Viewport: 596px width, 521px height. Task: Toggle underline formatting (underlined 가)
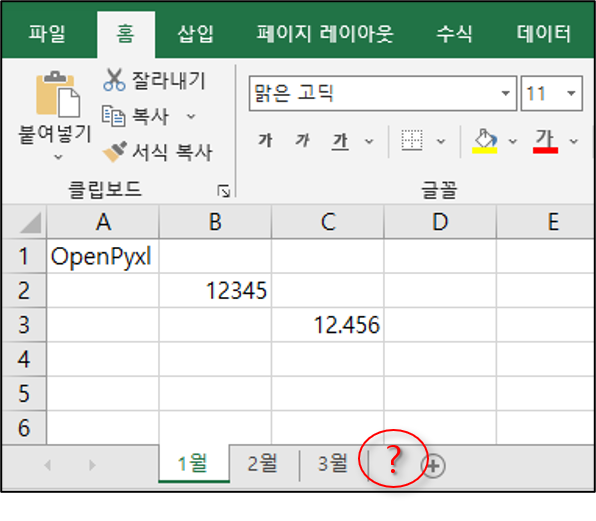340,141
